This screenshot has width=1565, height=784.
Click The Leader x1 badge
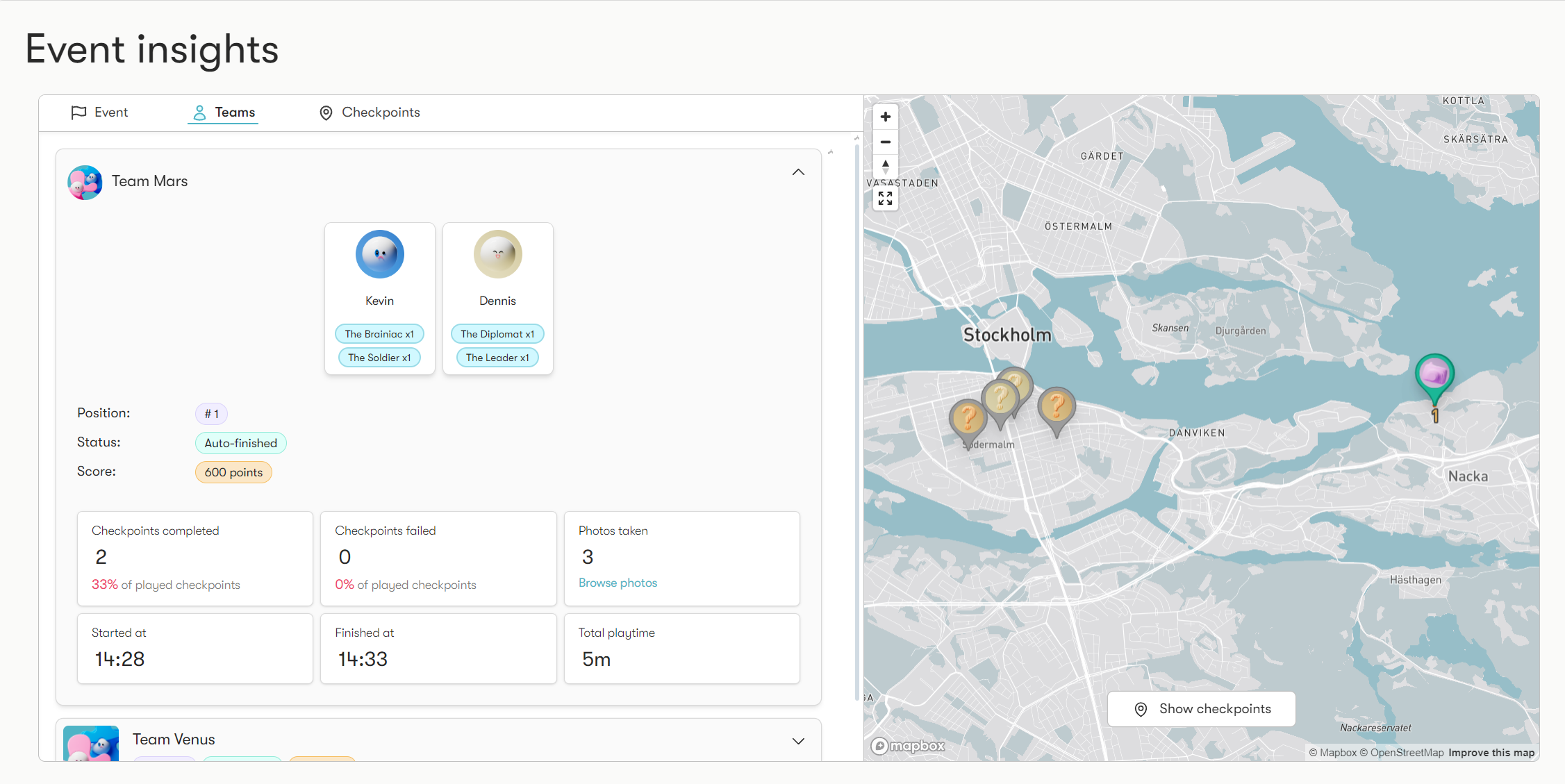click(497, 358)
